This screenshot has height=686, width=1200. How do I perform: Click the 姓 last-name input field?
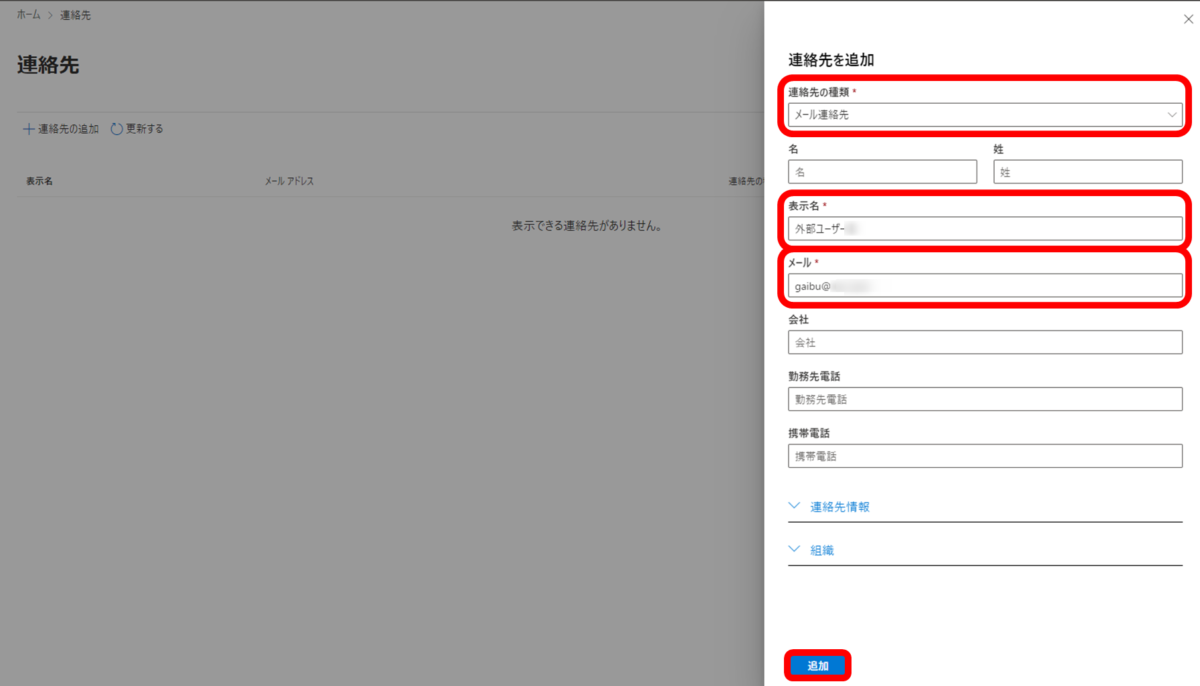[x=1087, y=171]
